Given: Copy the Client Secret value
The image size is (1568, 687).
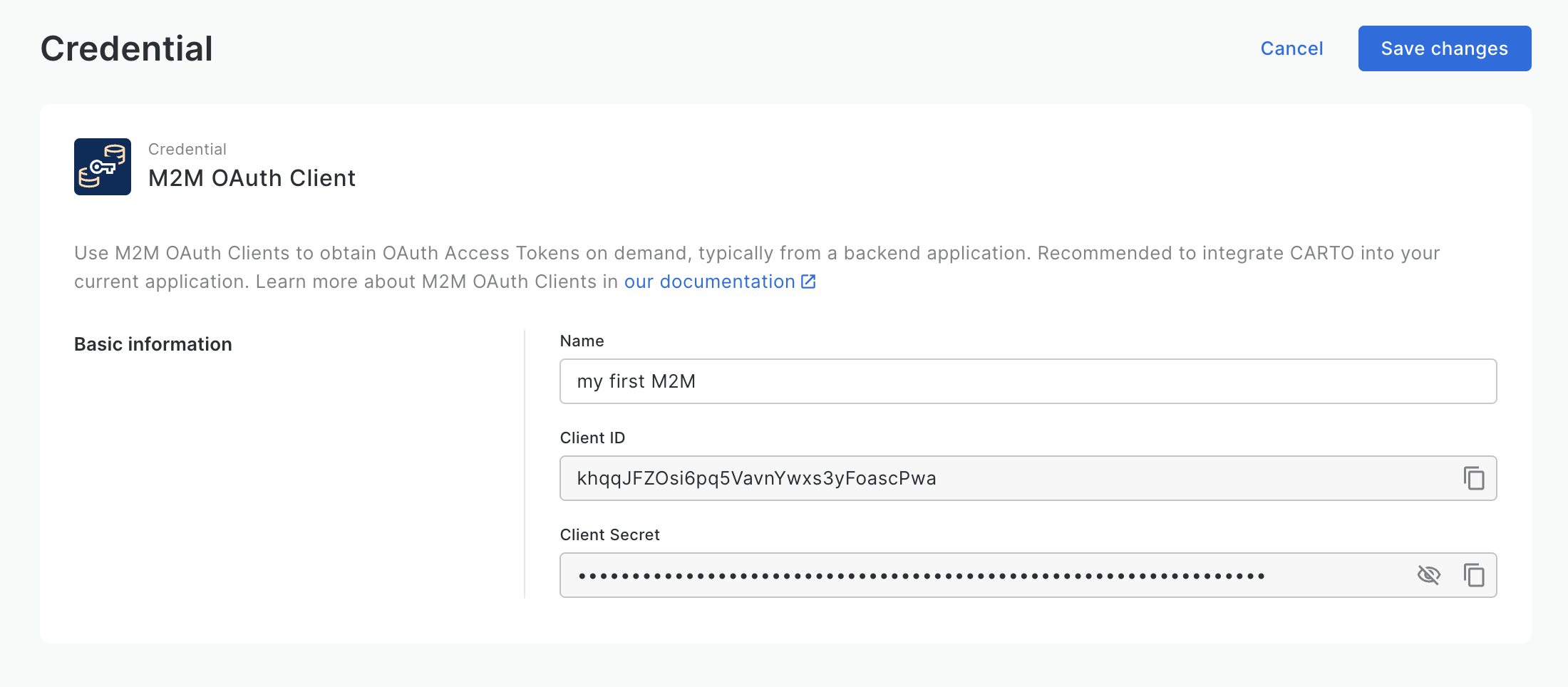Looking at the screenshot, I should [1473, 575].
